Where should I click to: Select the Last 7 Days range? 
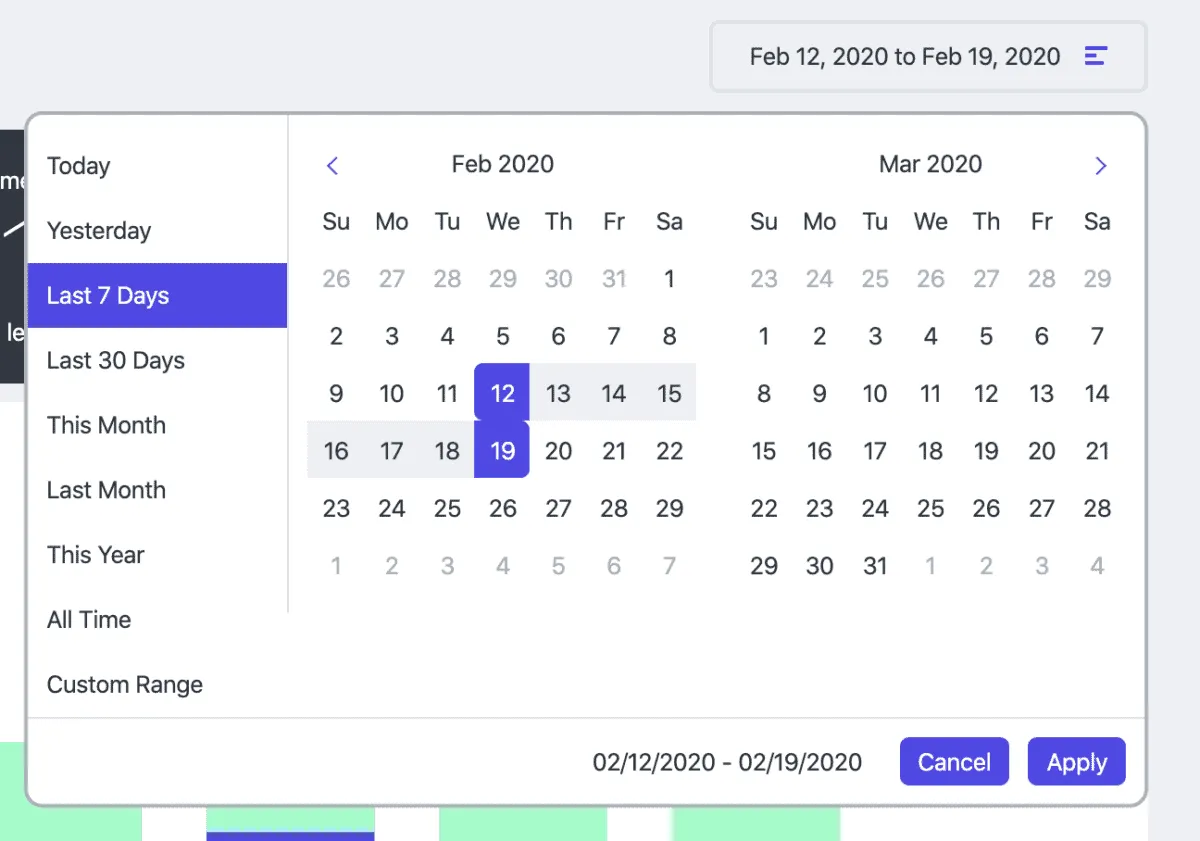(108, 296)
